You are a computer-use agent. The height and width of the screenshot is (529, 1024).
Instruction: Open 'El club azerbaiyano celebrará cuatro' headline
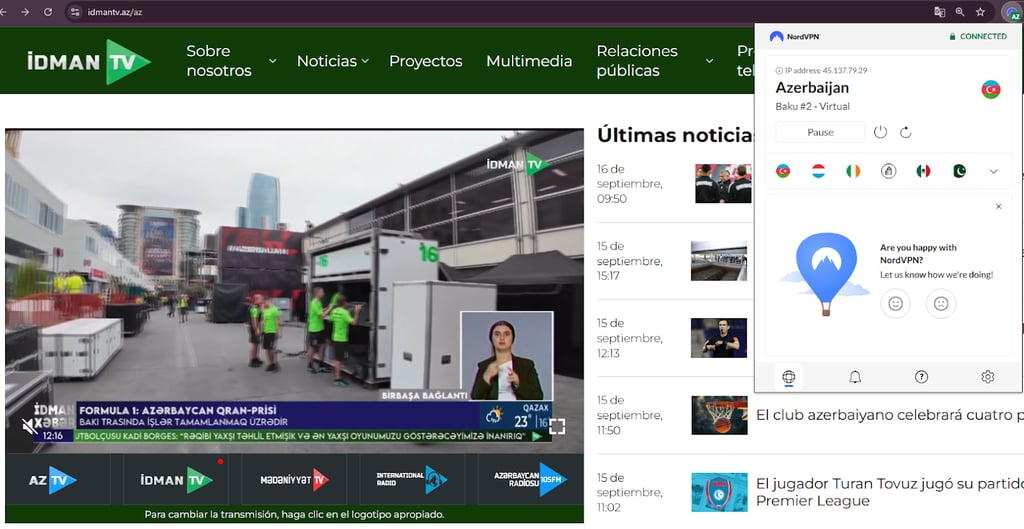(889, 415)
